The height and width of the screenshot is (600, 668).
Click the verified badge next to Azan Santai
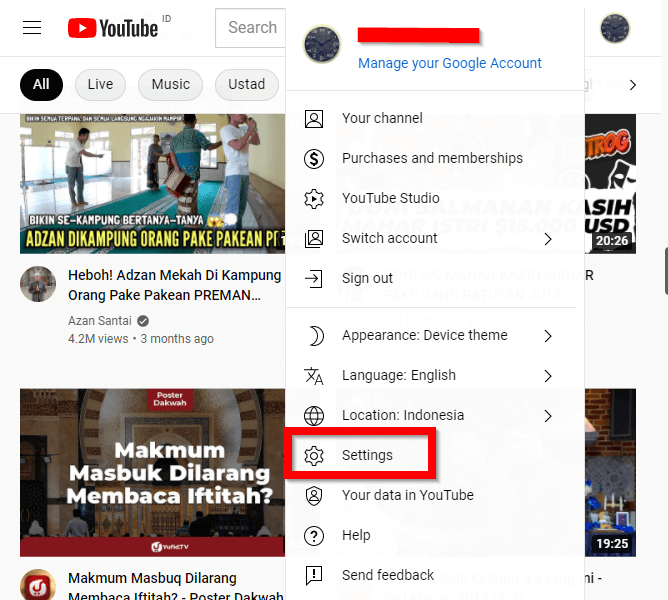[143, 321]
